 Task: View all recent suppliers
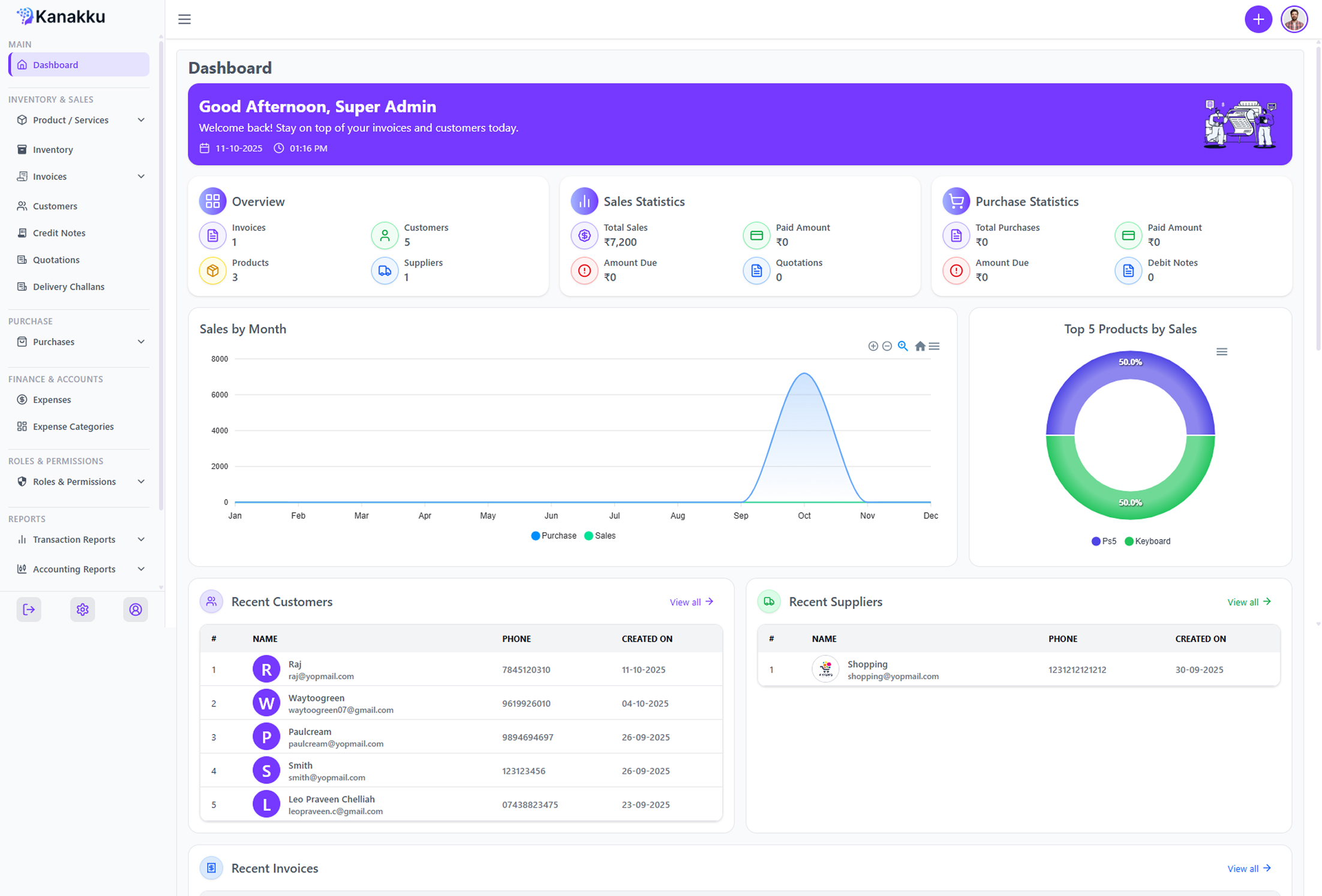click(1249, 602)
